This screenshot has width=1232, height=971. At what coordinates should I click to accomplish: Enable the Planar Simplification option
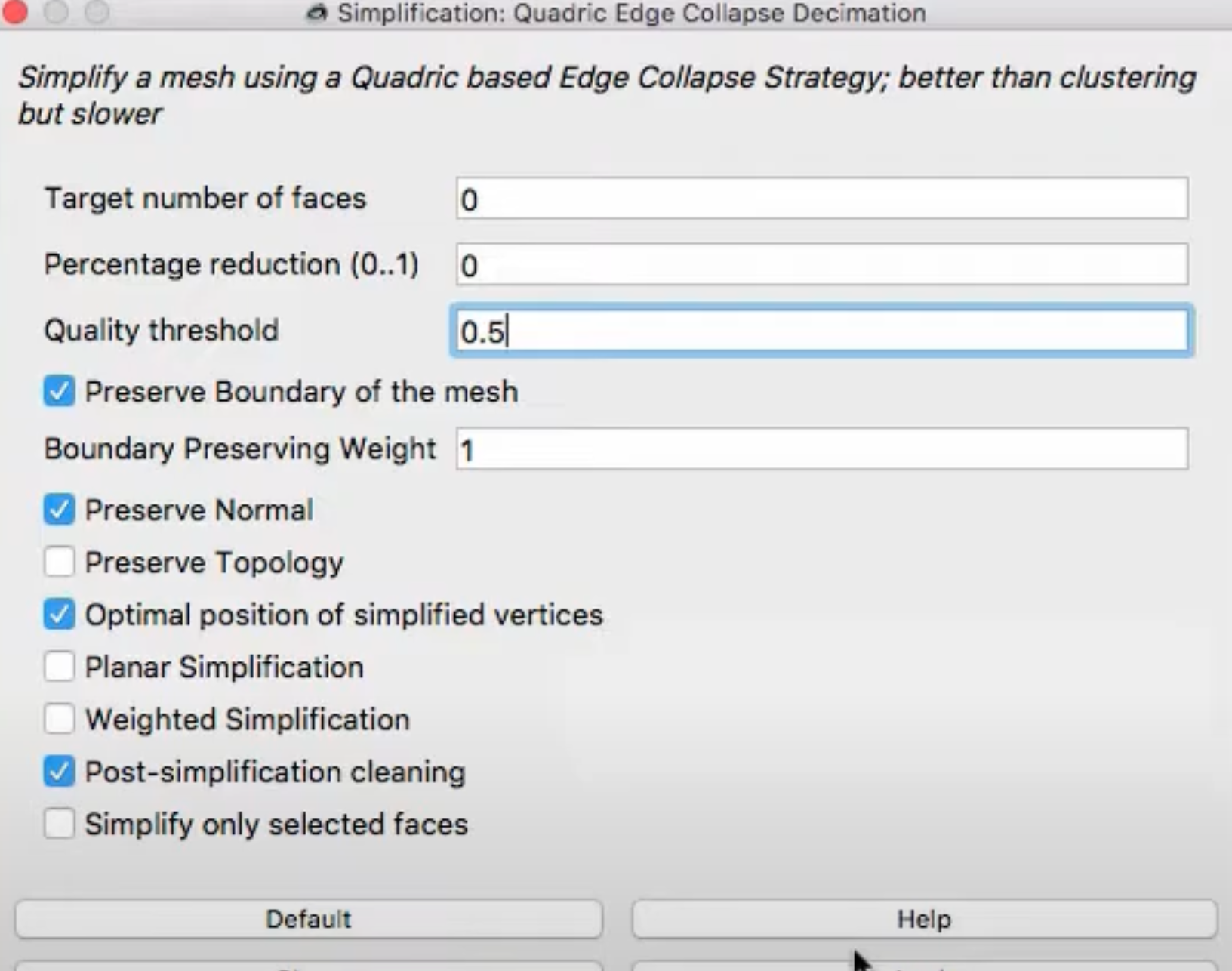click(59, 667)
